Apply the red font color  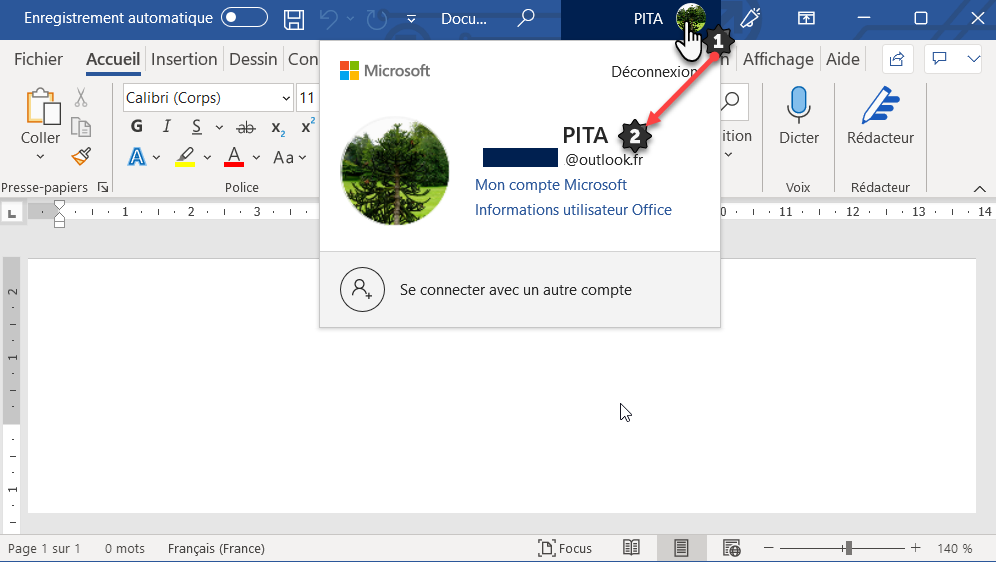coord(234,157)
